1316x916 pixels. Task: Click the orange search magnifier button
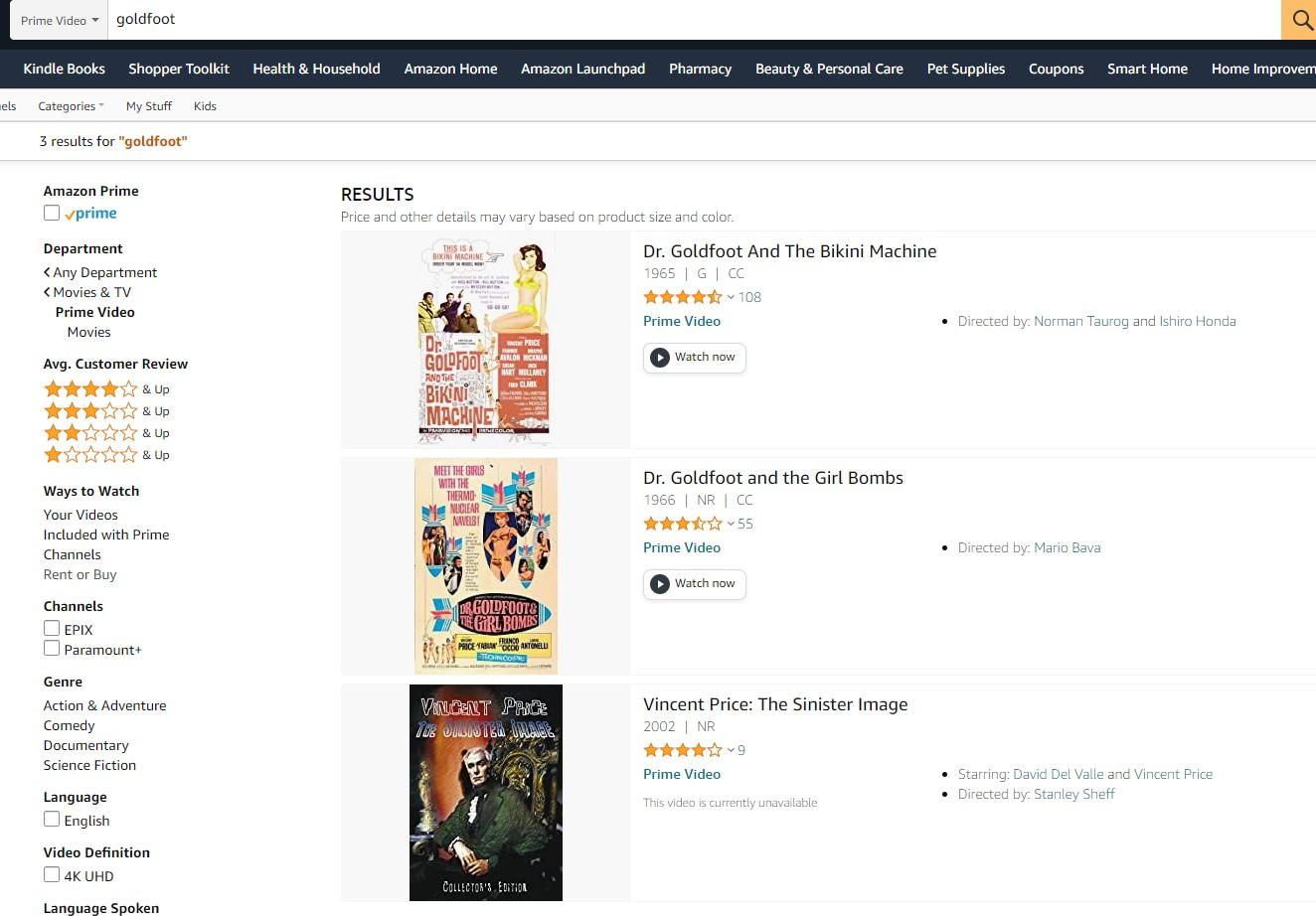1299,20
